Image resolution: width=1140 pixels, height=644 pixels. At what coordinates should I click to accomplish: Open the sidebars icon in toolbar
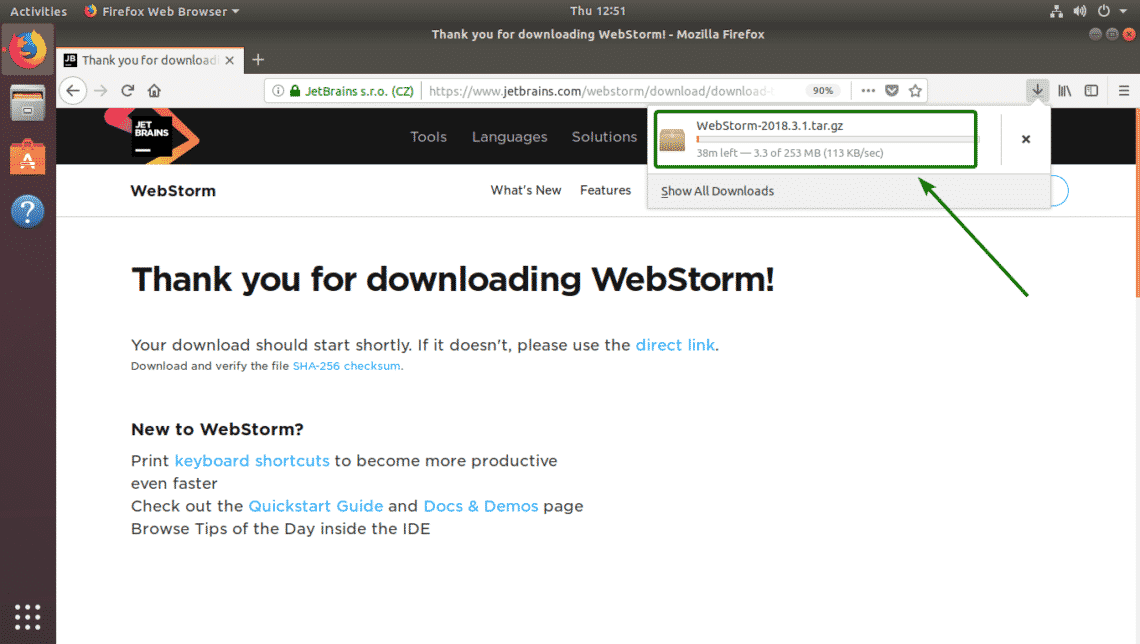point(1089,90)
